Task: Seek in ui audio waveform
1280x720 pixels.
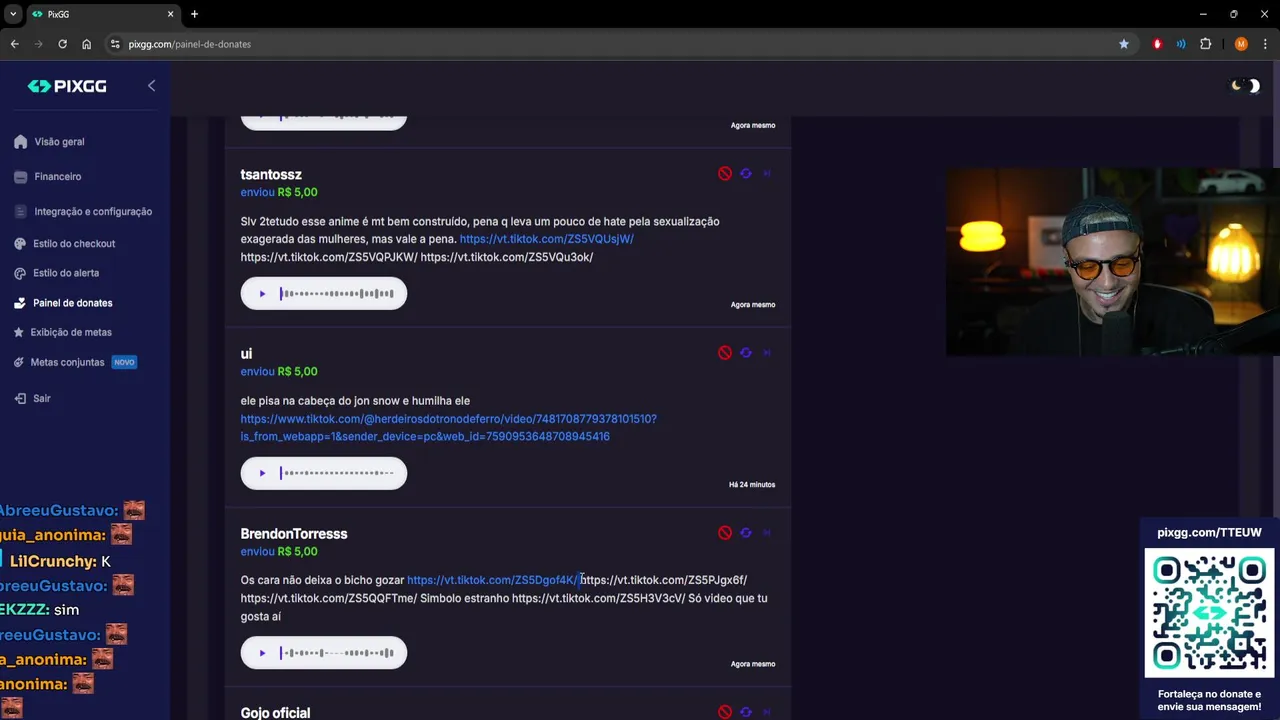Action: pyautogui.click(x=337, y=473)
